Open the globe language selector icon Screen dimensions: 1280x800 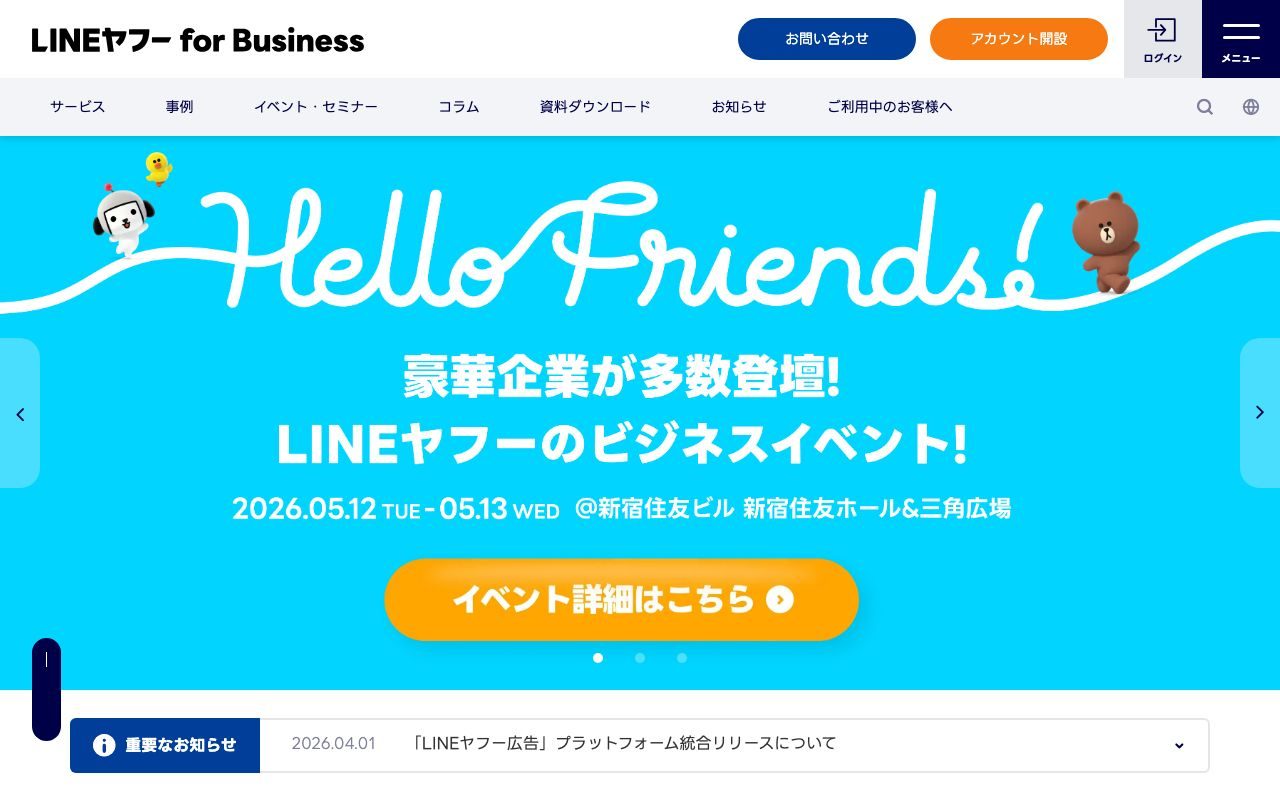[1250, 107]
